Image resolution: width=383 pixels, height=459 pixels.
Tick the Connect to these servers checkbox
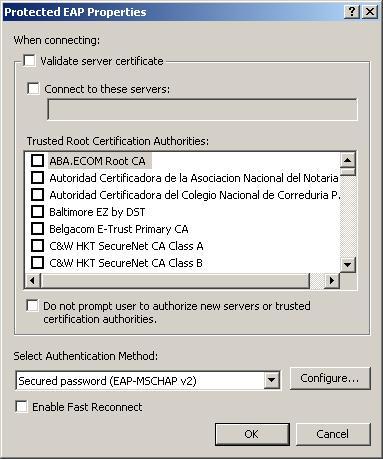coord(33,89)
